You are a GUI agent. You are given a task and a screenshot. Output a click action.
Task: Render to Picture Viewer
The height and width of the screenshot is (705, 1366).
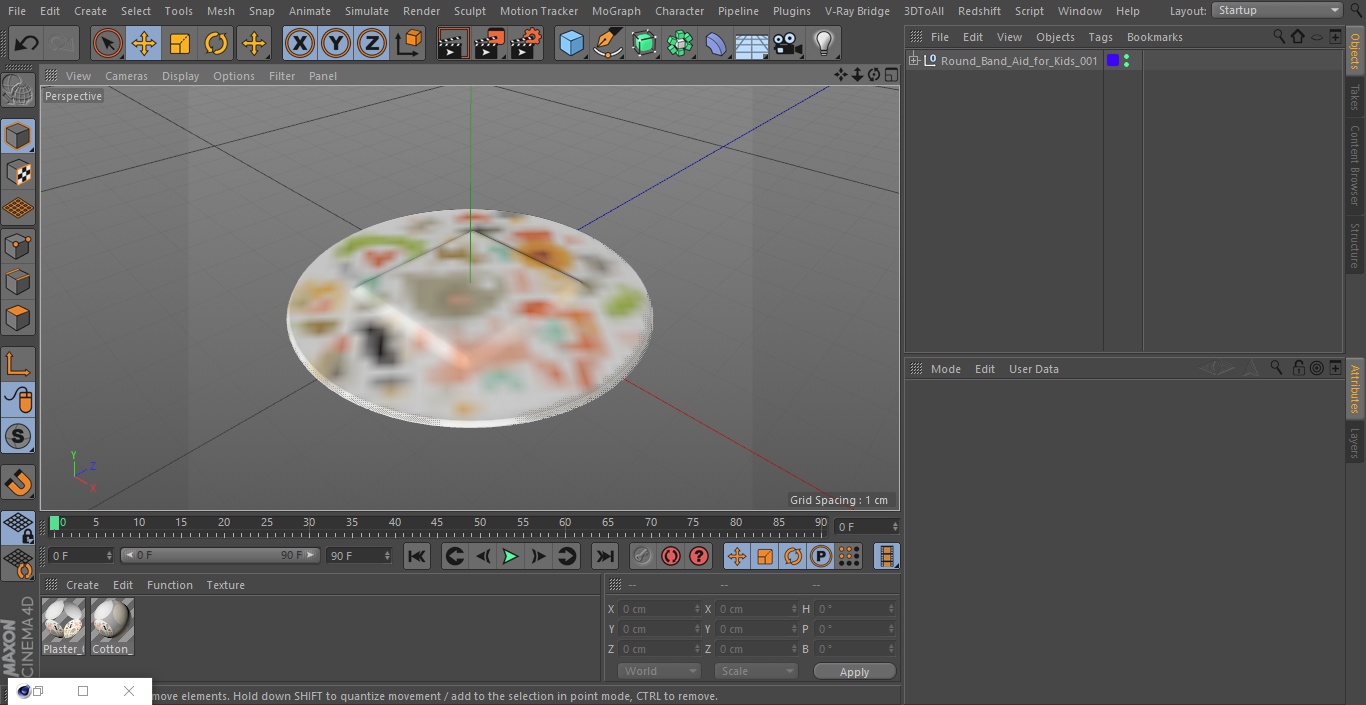click(489, 44)
